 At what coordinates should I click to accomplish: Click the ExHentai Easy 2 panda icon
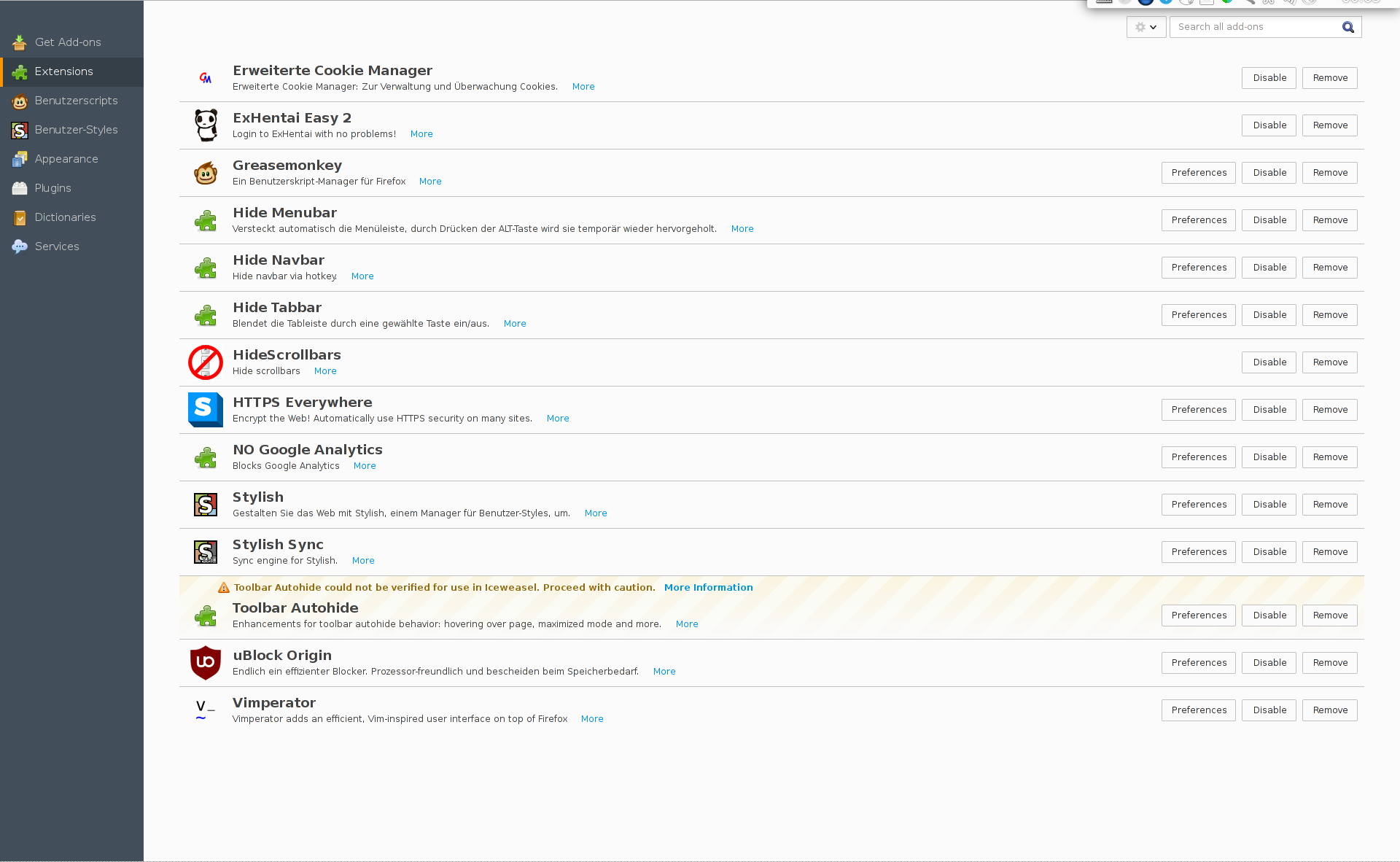pos(206,125)
